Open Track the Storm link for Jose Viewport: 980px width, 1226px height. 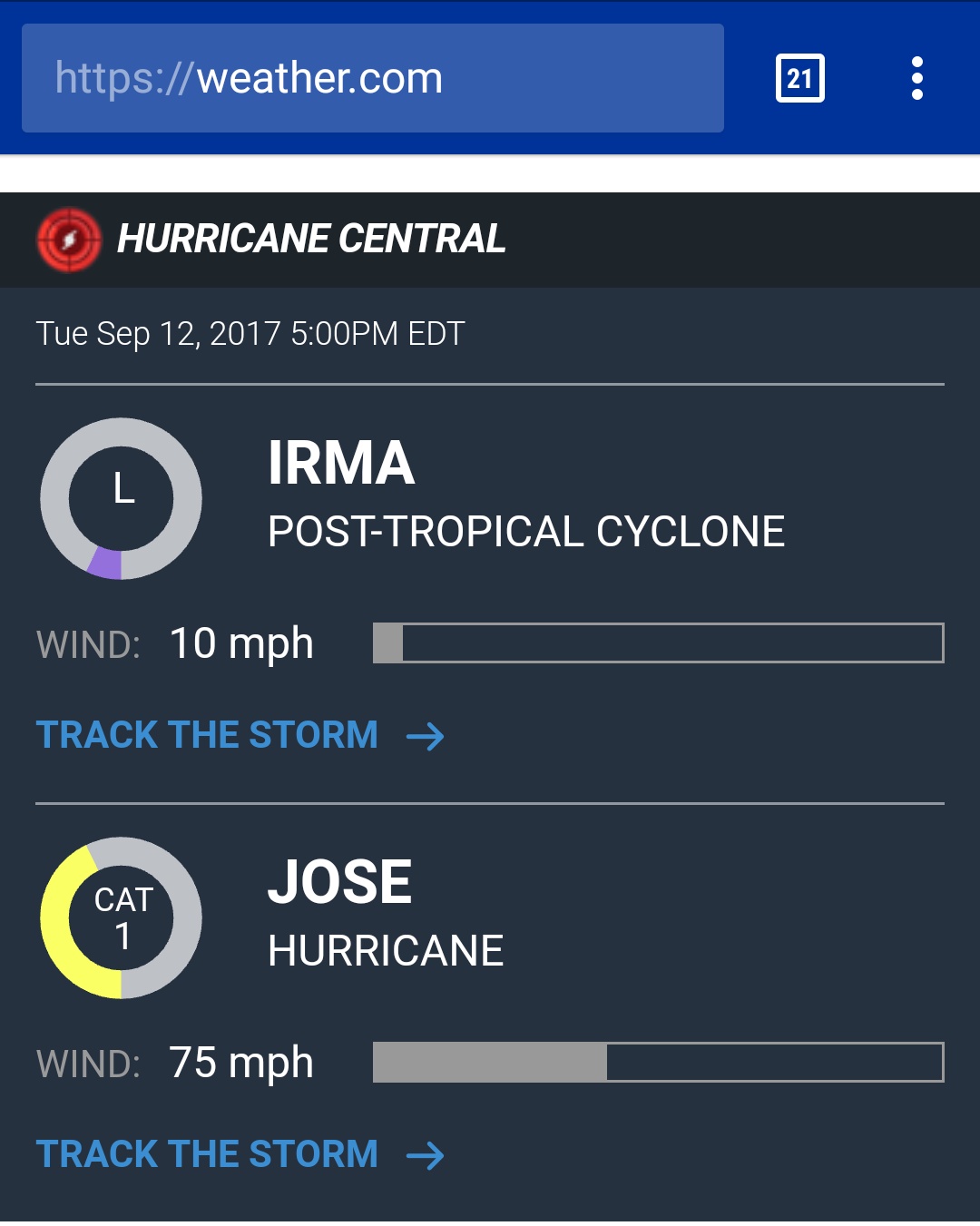coord(207,1154)
